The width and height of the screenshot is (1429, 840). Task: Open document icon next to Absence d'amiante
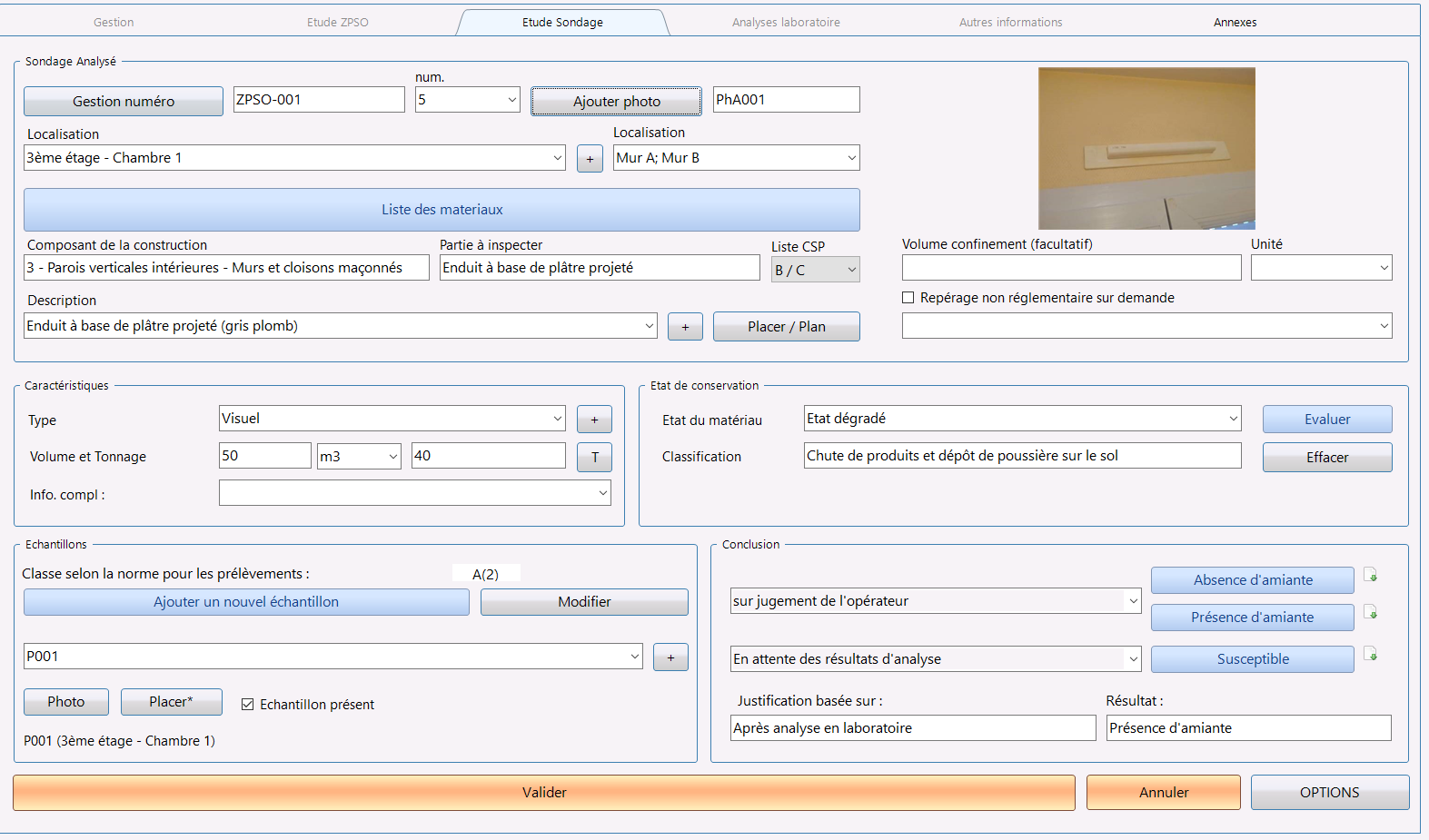(1371, 575)
